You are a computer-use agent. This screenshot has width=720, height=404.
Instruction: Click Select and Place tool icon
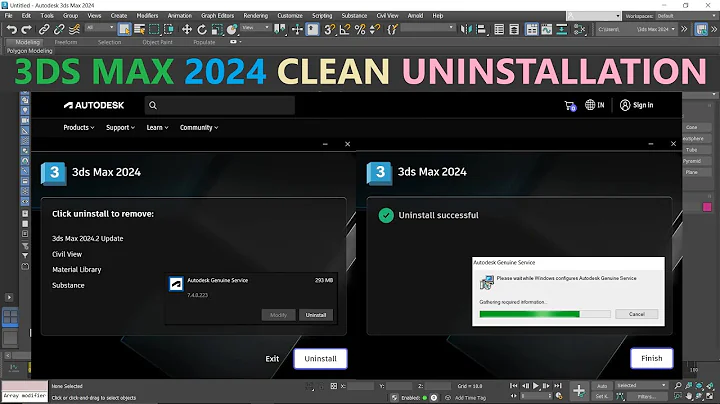(x=232, y=29)
